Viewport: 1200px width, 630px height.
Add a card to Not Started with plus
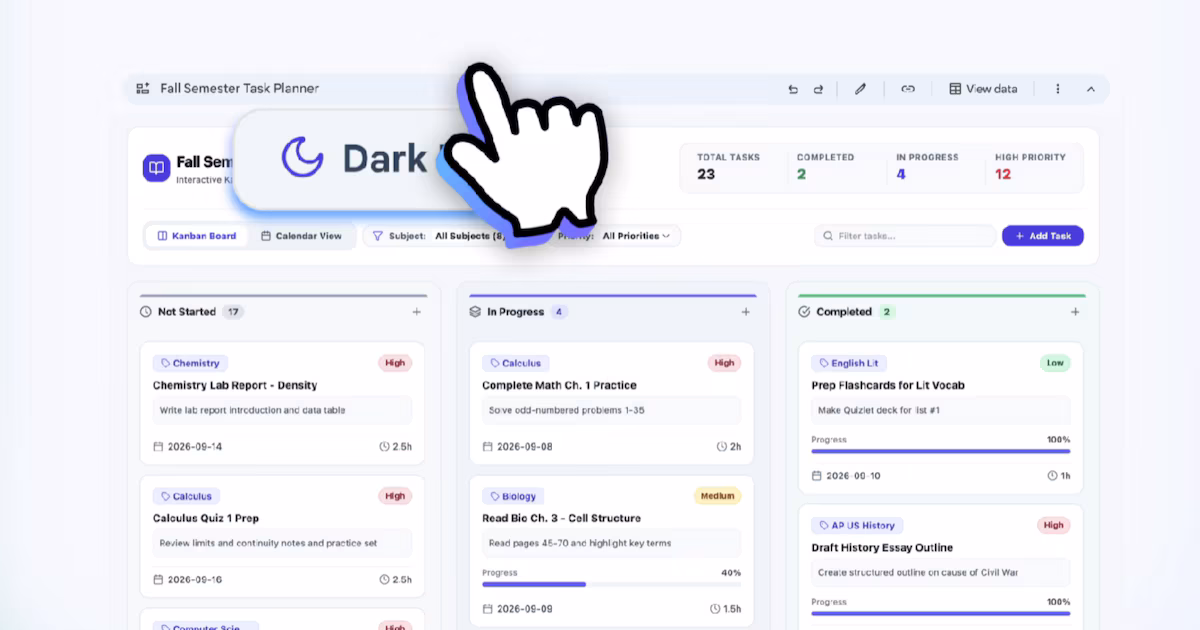tap(417, 312)
